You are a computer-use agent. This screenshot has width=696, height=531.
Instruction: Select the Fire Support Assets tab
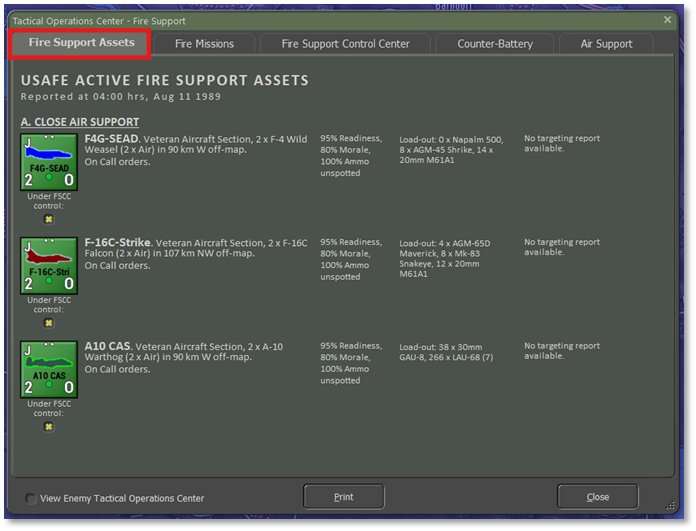[81, 43]
